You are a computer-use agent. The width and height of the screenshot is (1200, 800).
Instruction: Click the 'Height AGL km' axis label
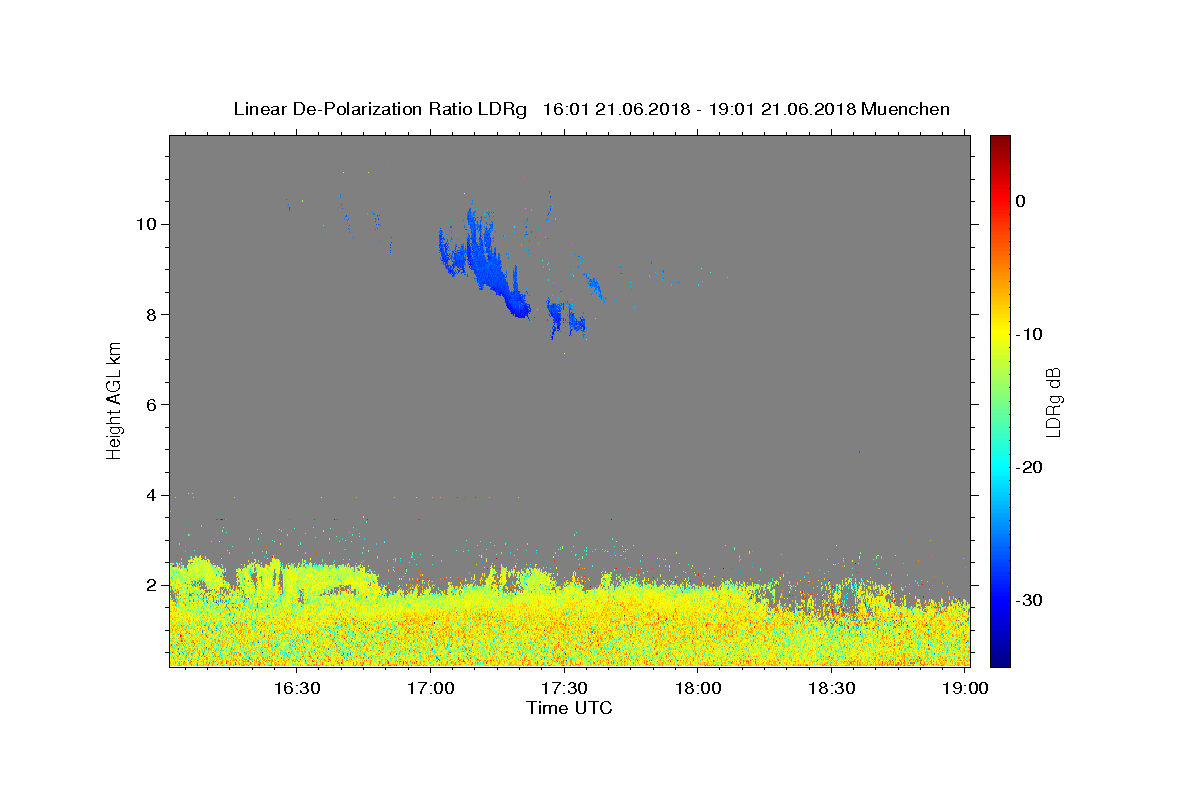(114, 401)
